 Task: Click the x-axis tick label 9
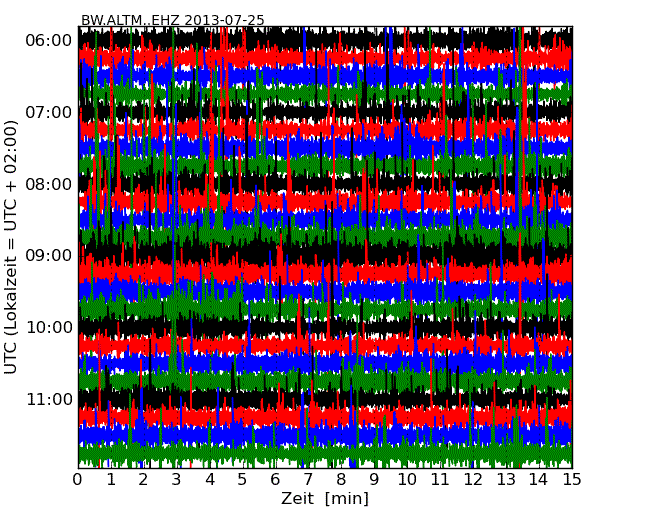point(374,480)
